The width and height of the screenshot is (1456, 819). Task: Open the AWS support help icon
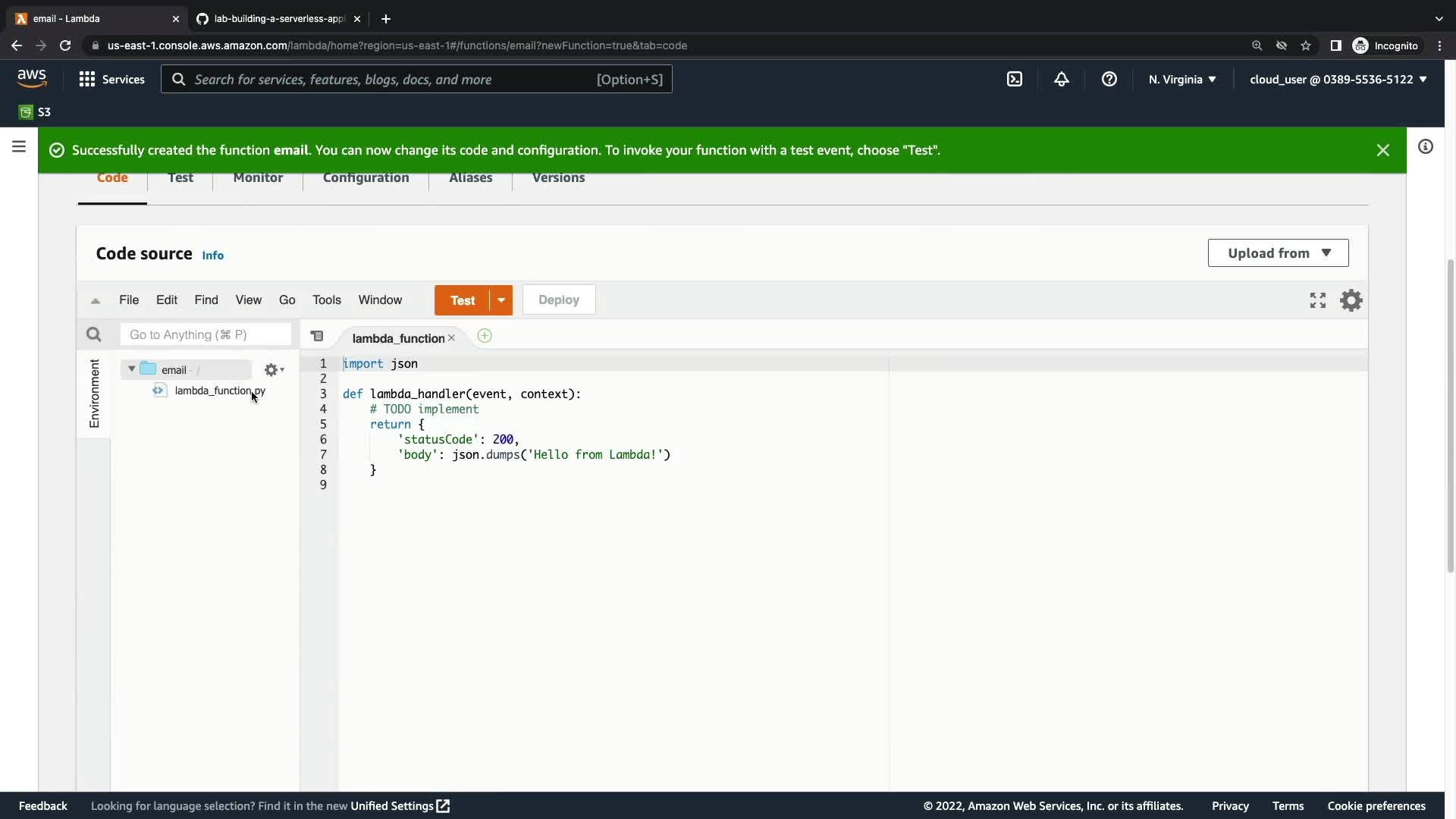(1109, 79)
